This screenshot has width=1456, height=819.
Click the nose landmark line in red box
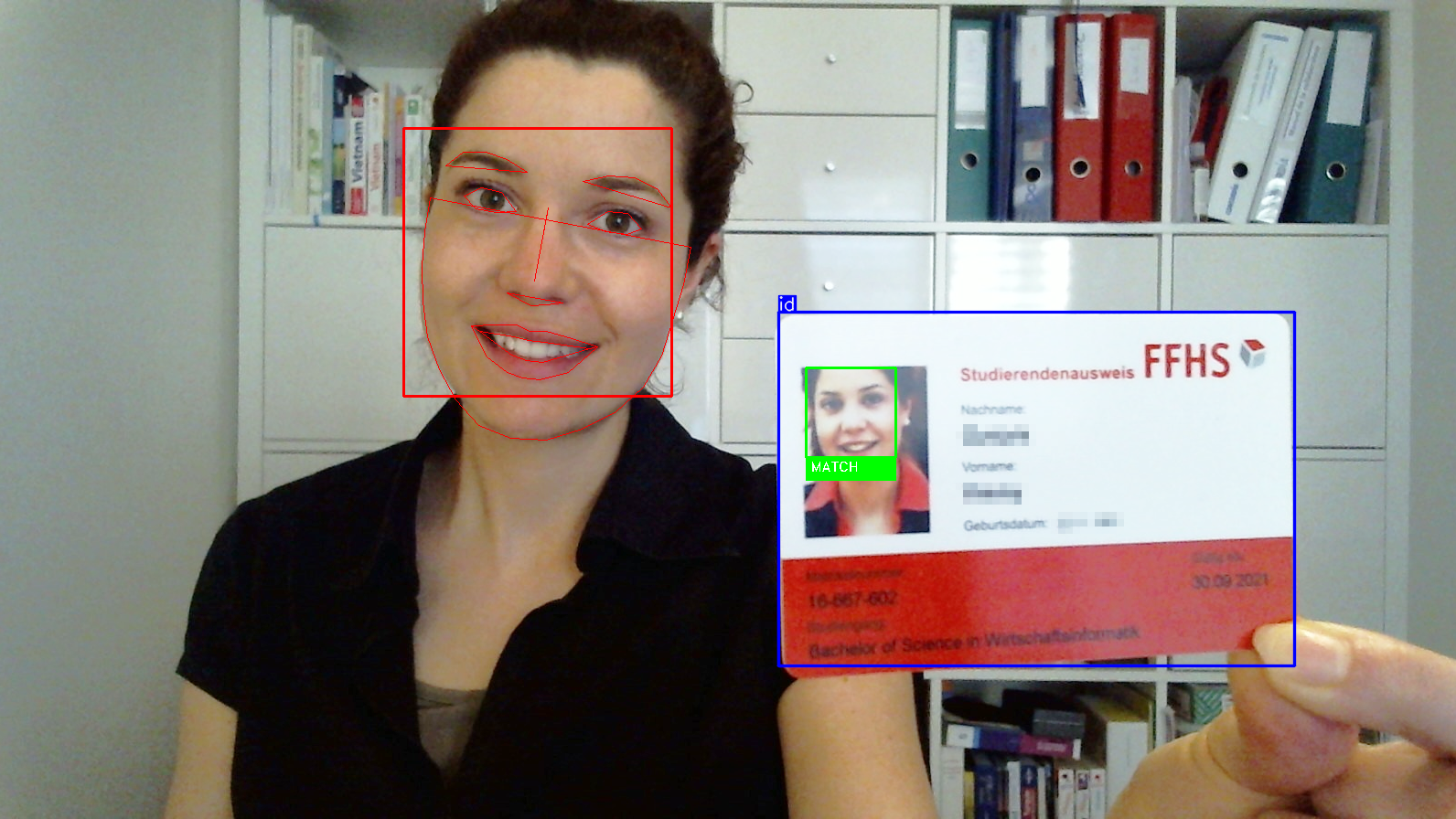click(541, 247)
